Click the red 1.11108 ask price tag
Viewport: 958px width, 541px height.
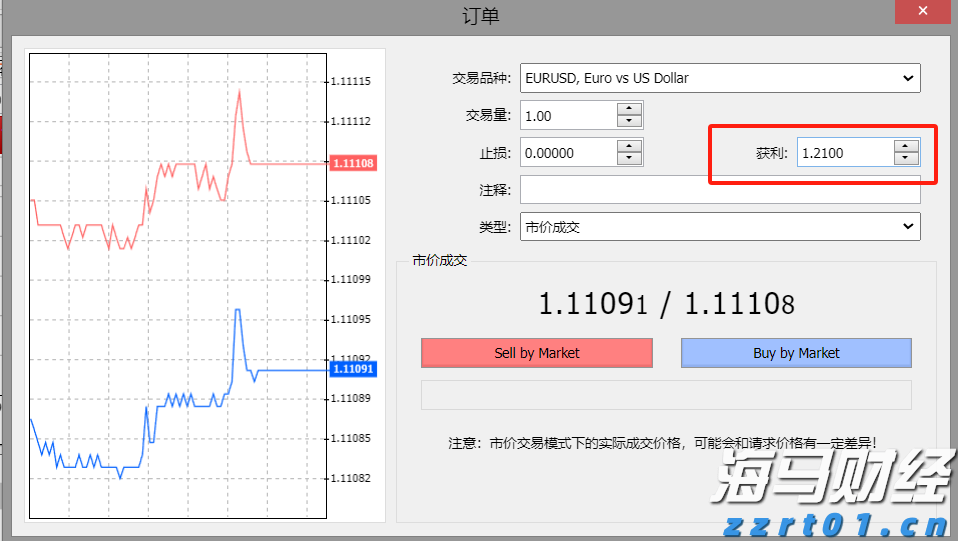click(352, 162)
